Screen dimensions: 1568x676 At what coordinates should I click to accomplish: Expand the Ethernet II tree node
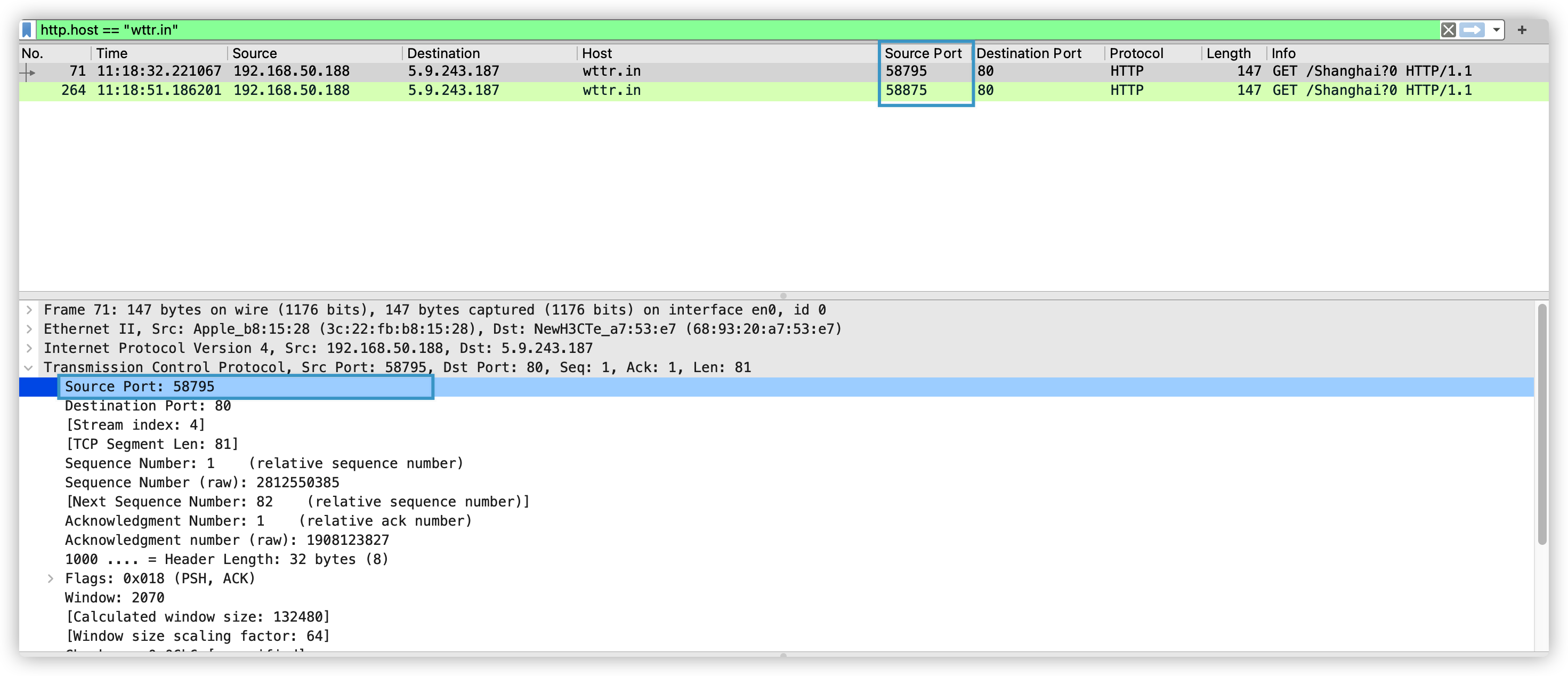point(29,329)
